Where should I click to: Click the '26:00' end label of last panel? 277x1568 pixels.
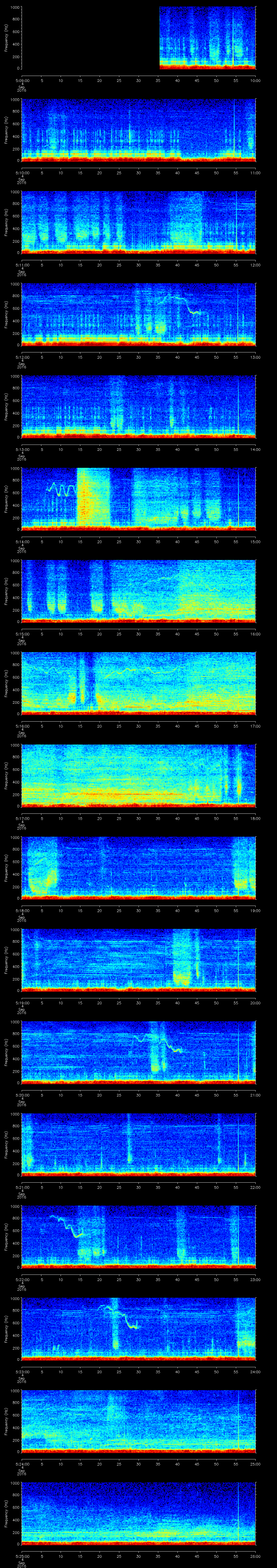(x=256, y=1556)
